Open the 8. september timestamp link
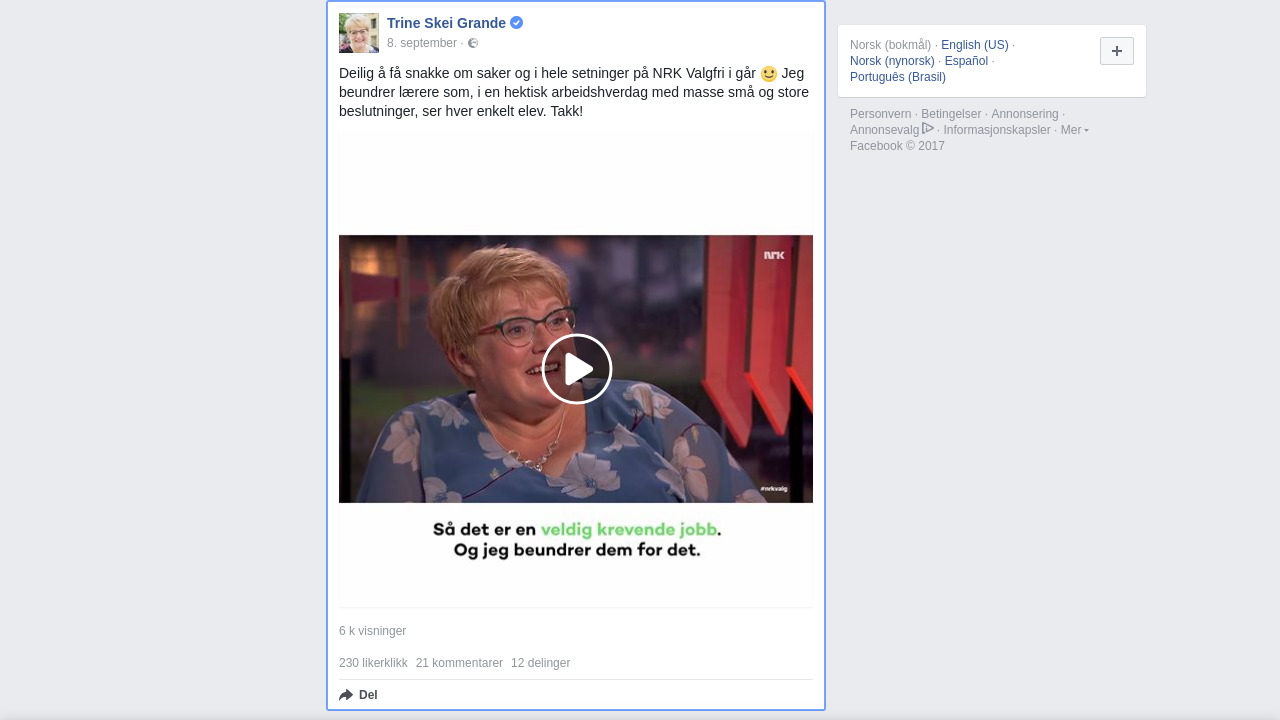Viewport: 1280px width, 720px height. pyautogui.click(x=422, y=43)
